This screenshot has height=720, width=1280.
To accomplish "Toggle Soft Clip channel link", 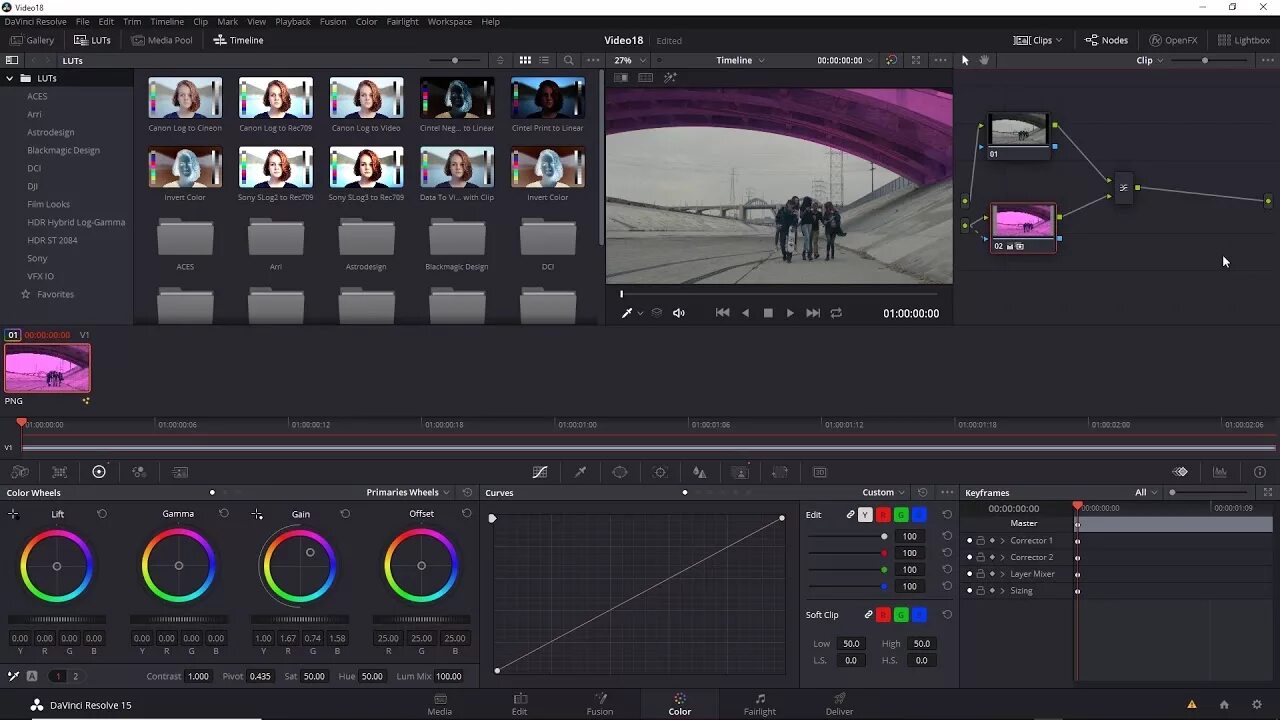I will tap(868, 615).
